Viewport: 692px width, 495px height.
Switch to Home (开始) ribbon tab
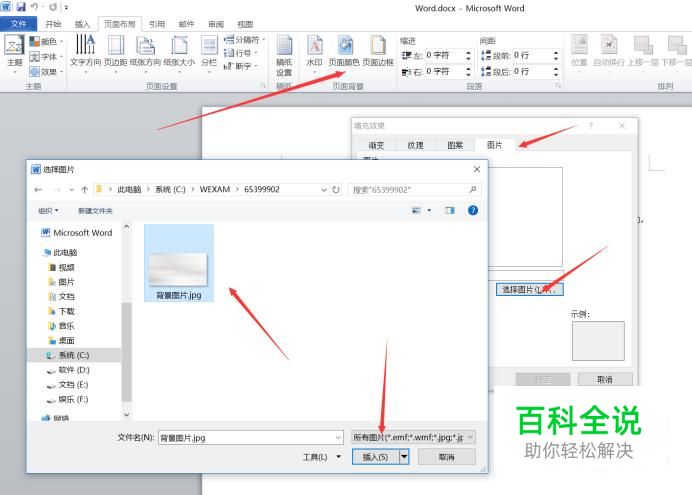point(53,24)
